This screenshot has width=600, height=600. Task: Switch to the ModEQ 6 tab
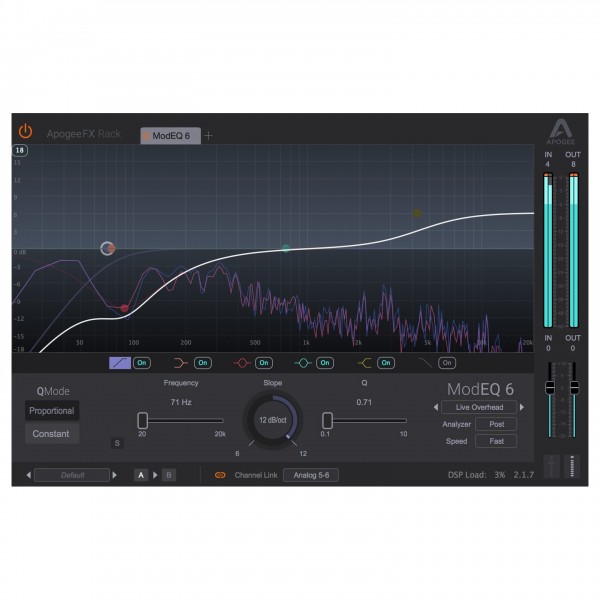tap(171, 136)
